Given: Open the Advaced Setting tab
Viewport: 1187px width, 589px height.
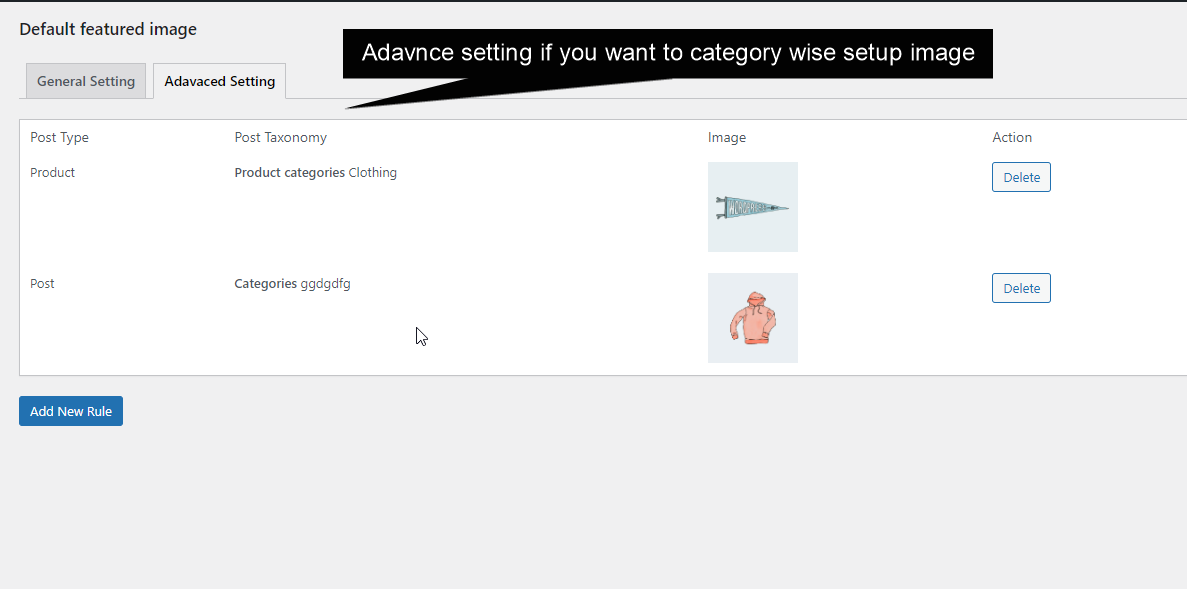Looking at the screenshot, I should pos(219,81).
